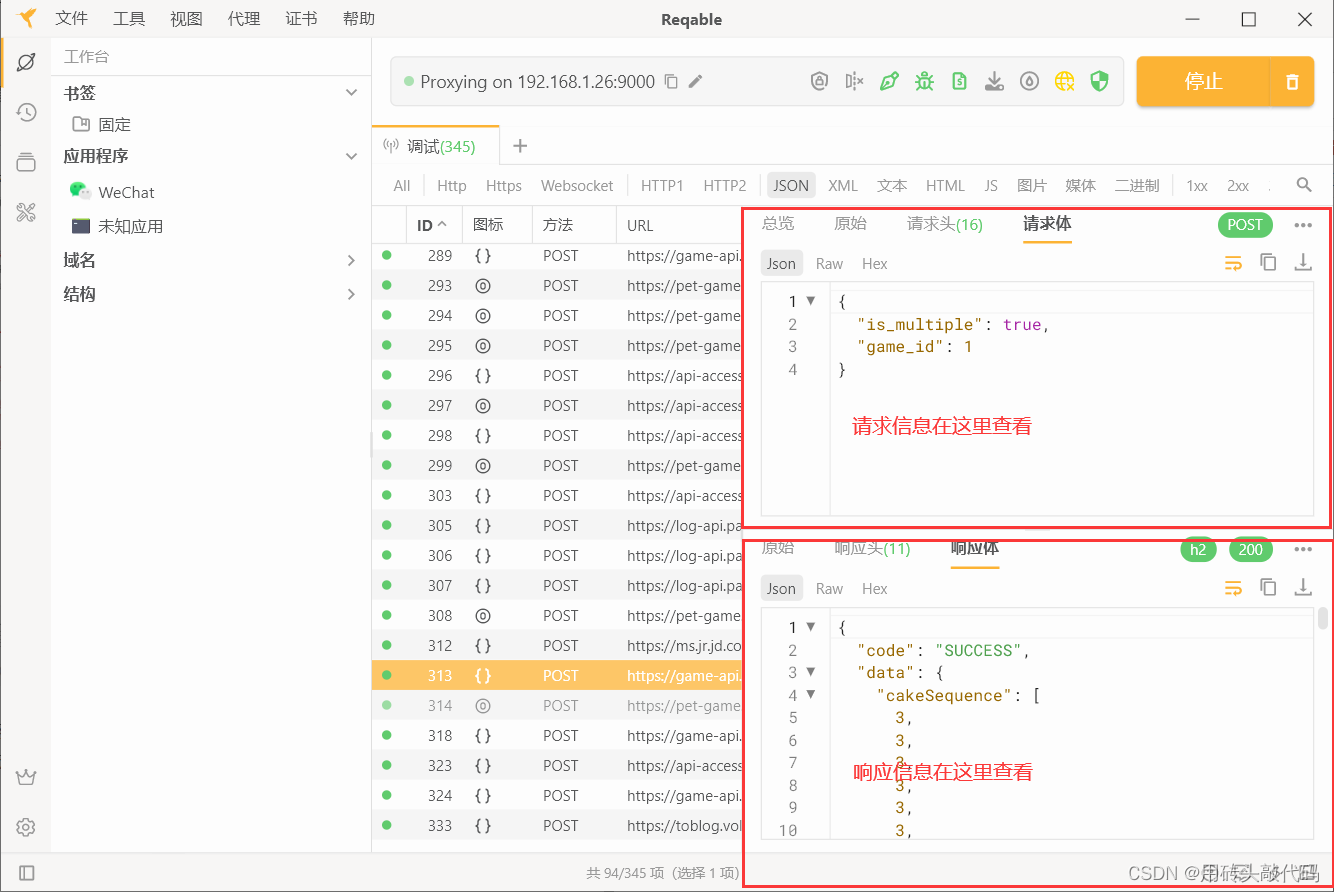Open the debug compass icon in the left sidebar

[26, 62]
